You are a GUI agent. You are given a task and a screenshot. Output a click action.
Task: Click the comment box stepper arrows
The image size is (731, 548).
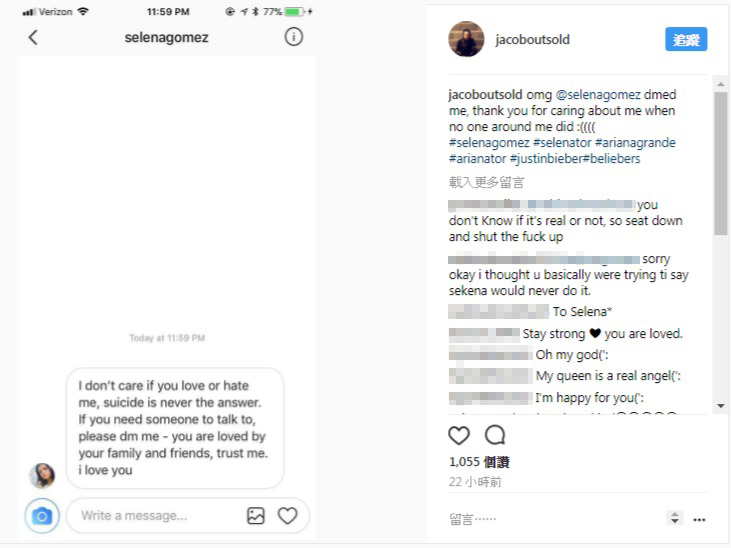click(x=674, y=518)
